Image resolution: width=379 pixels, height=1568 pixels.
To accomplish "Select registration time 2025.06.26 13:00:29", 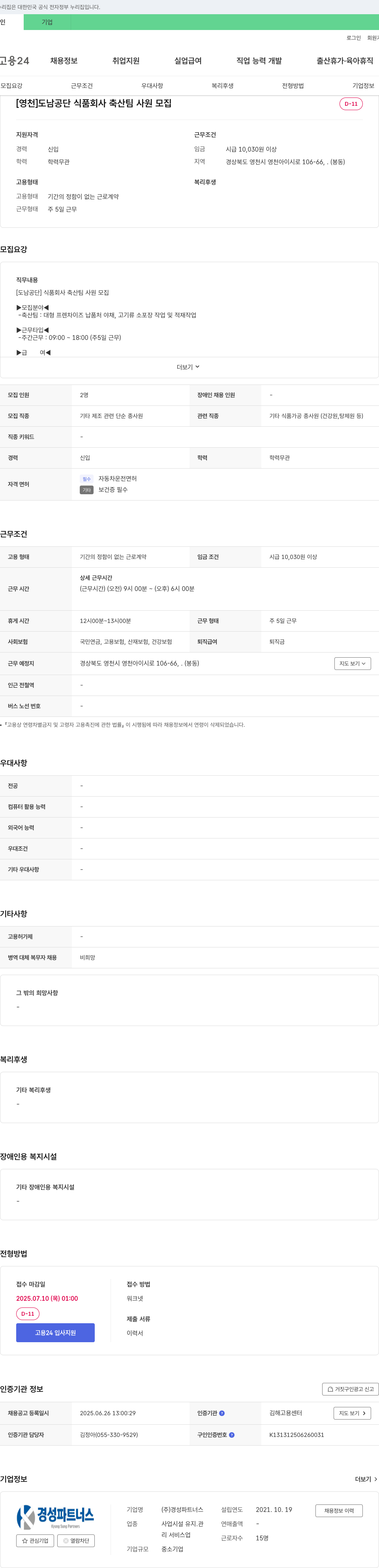I will pyautogui.click(x=108, y=1413).
